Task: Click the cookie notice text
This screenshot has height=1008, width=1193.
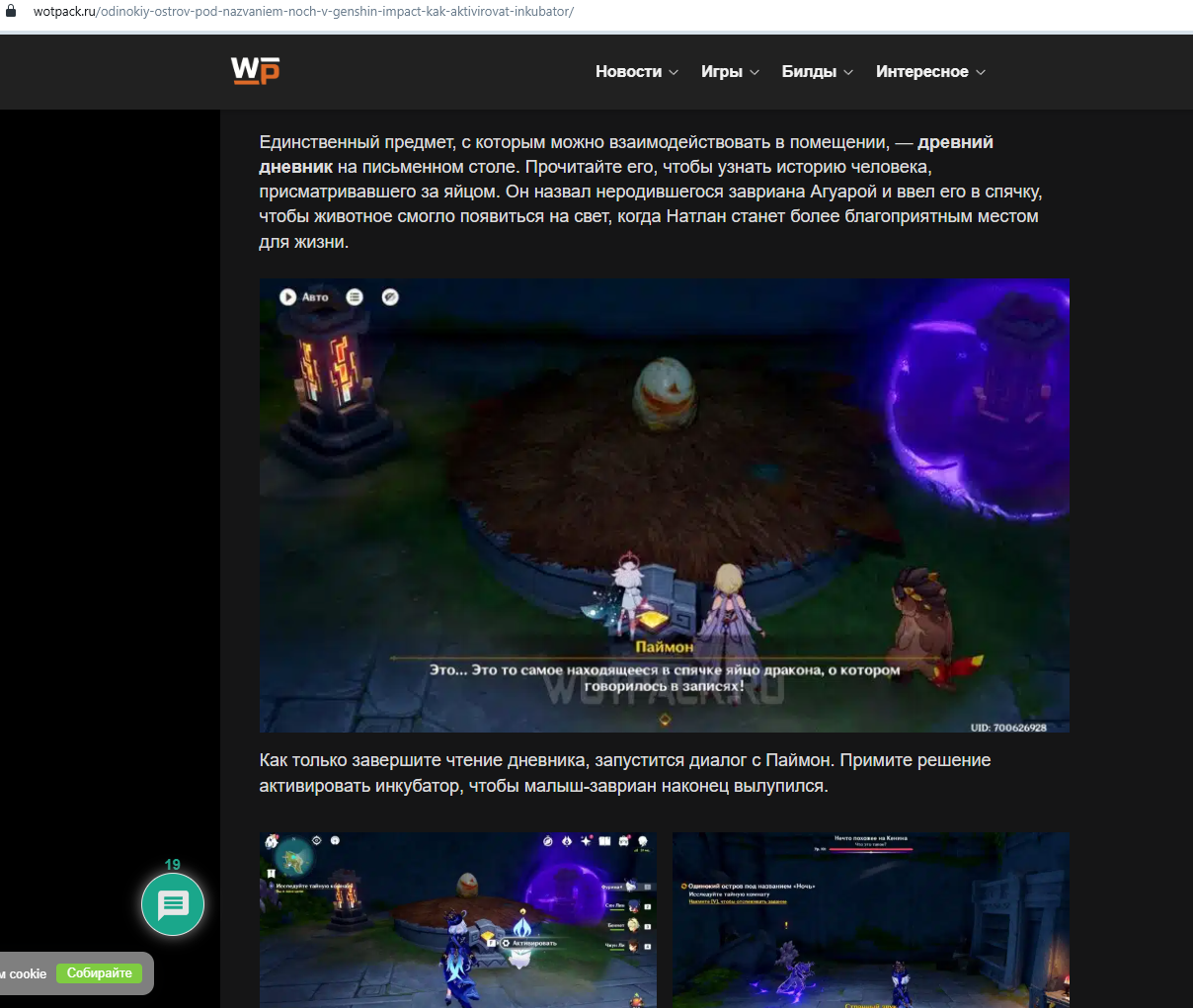Action: 24,973
